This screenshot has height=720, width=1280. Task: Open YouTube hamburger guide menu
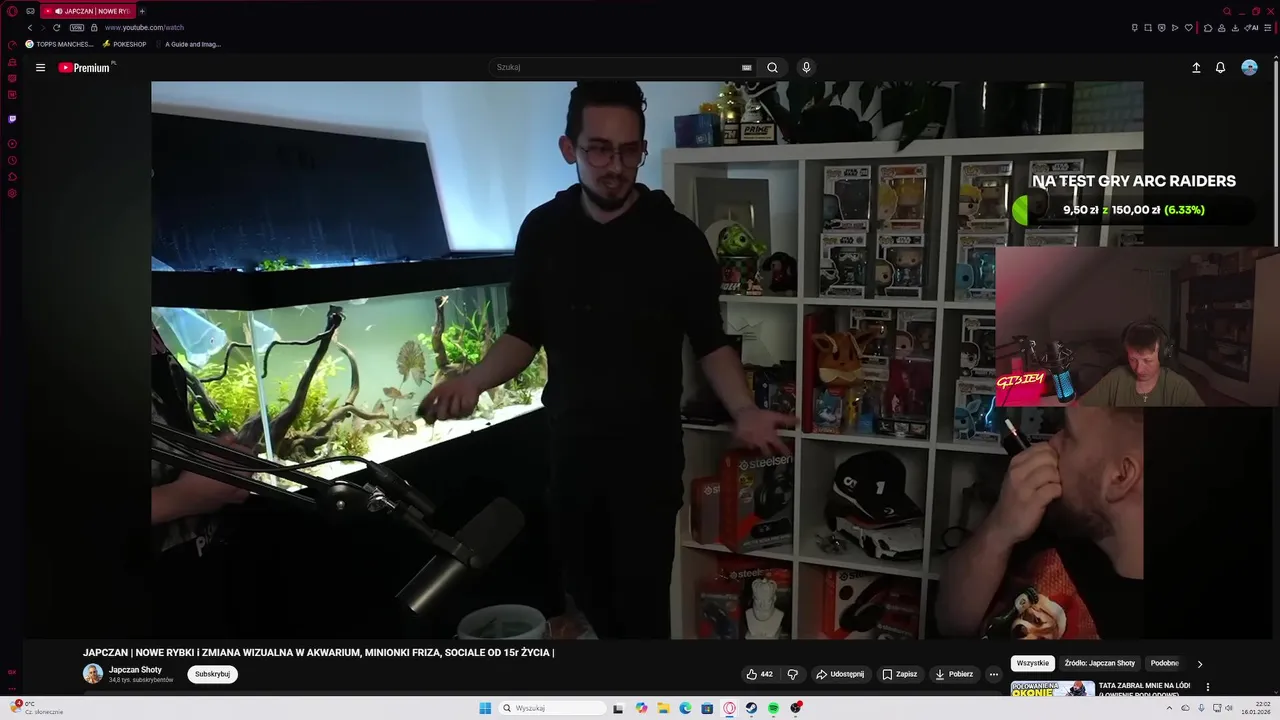(40, 68)
